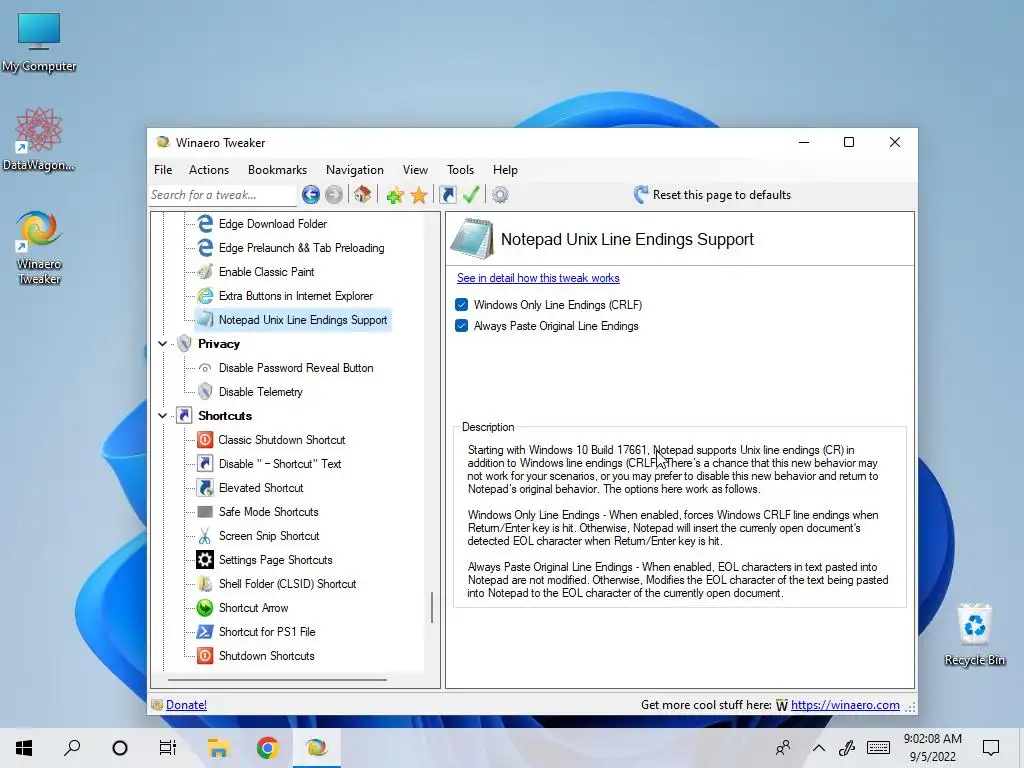Viewport: 1024px width, 768px height.
Task: Click the shortcut arrow toolbar icon
Action: coord(448,195)
